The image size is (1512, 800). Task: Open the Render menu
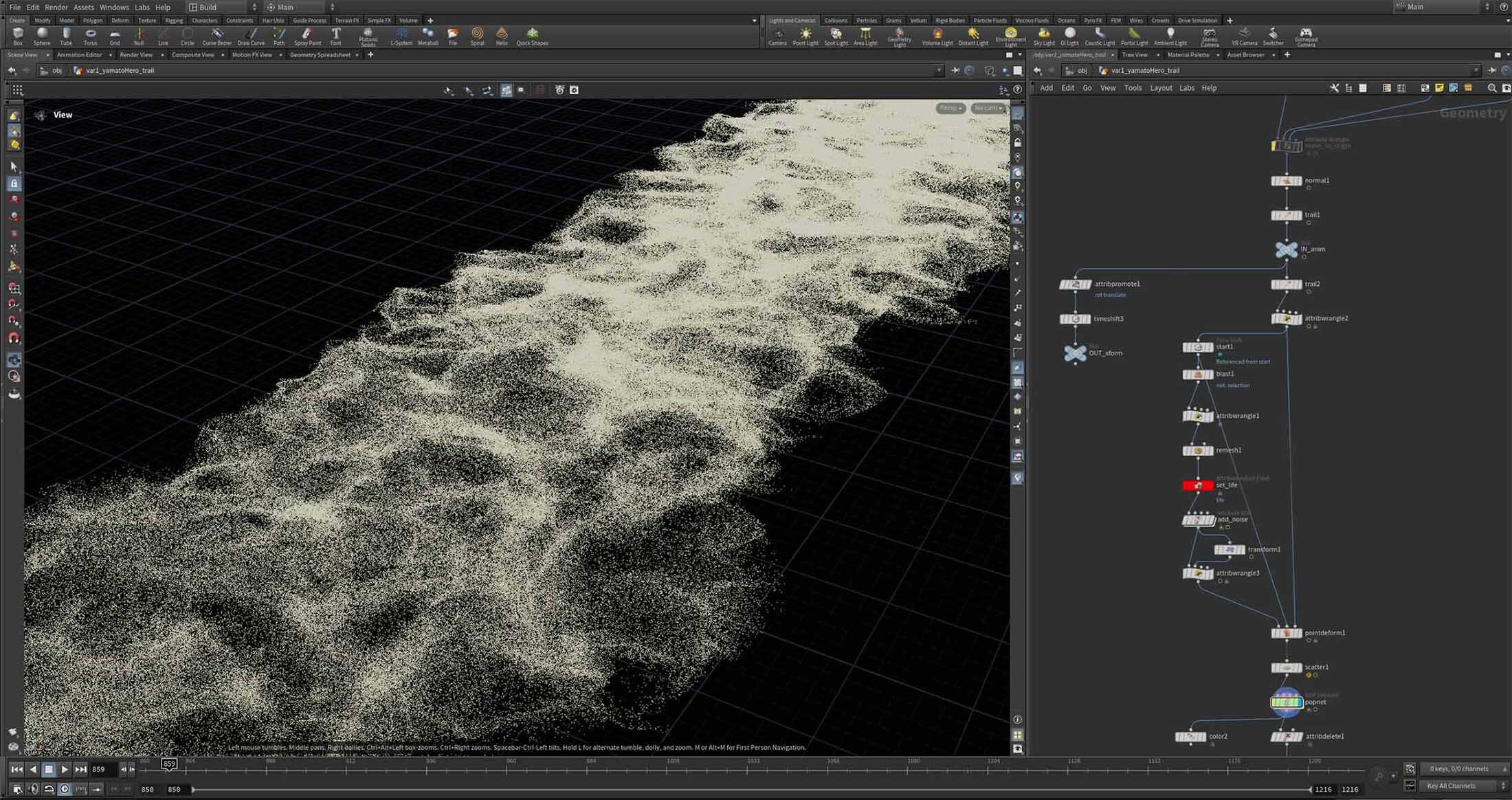[x=56, y=7]
